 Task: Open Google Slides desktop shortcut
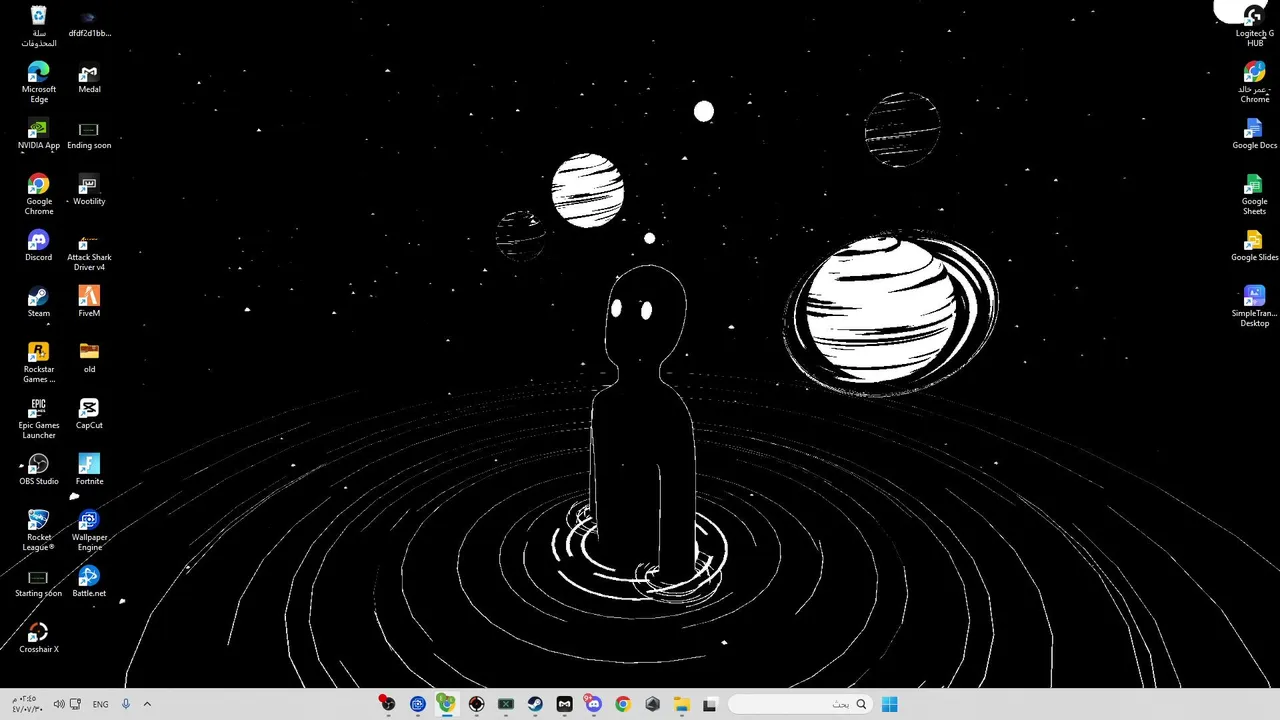point(1254,247)
